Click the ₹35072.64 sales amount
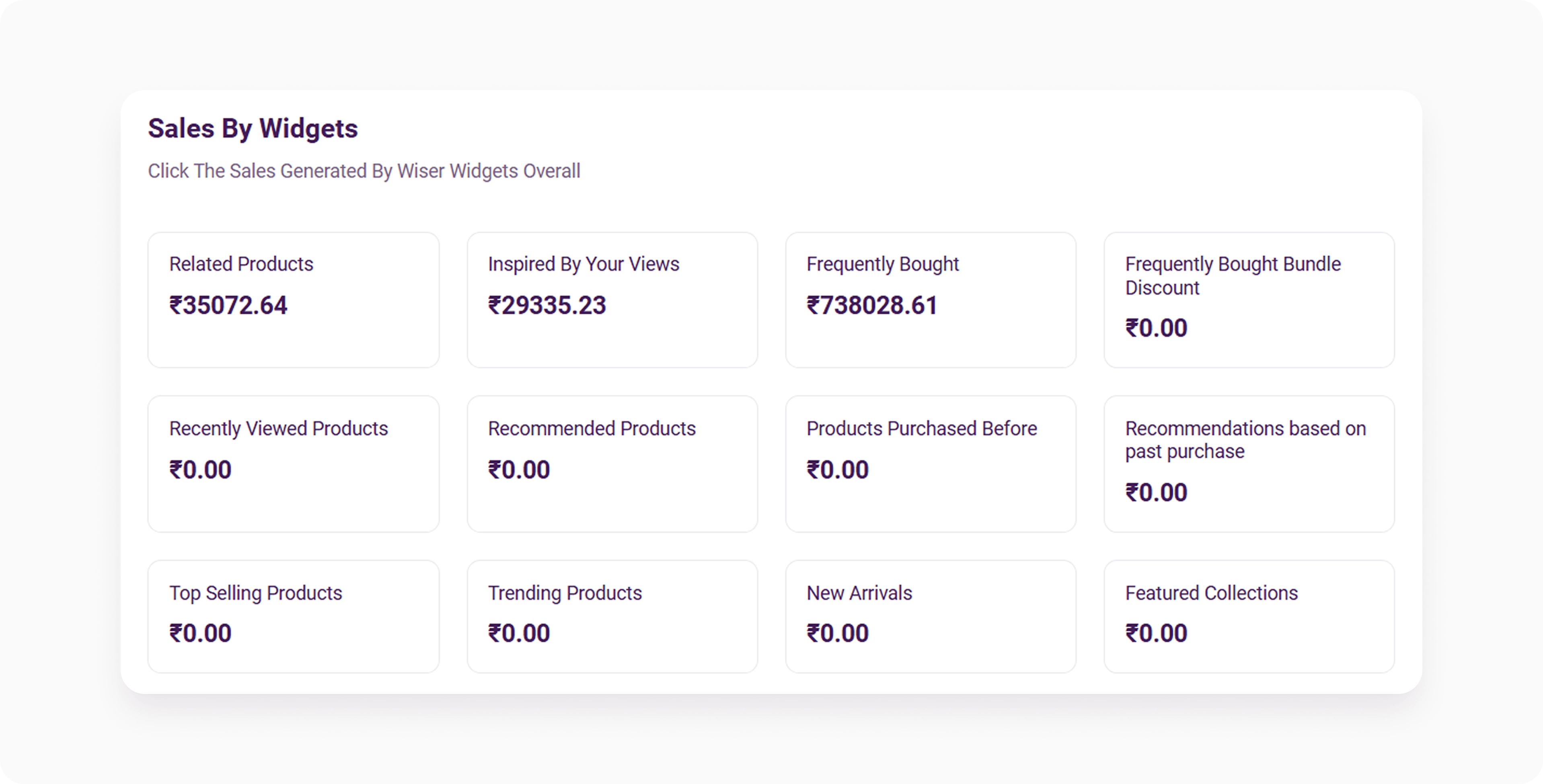The image size is (1543, 784). (x=228, y=306)
